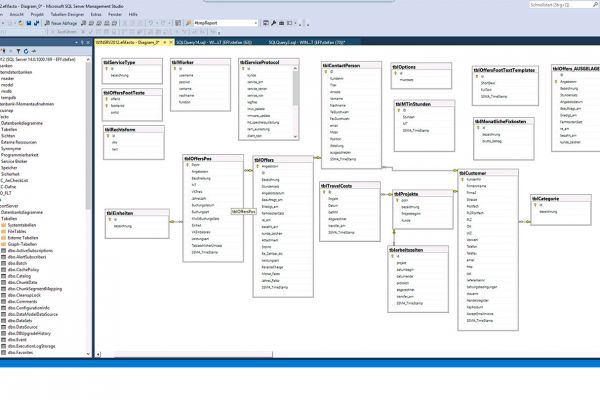Open the #tmpReport database combo box
The image size is (600, 400).
pos(226,23)
